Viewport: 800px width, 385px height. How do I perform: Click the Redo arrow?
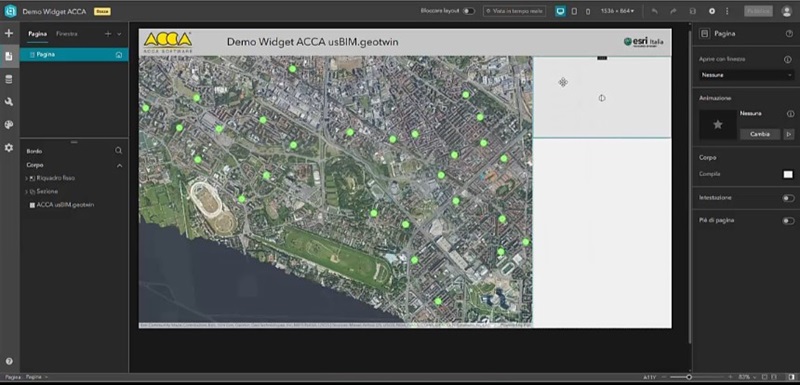pyautogui.click(x=673, y=11)
